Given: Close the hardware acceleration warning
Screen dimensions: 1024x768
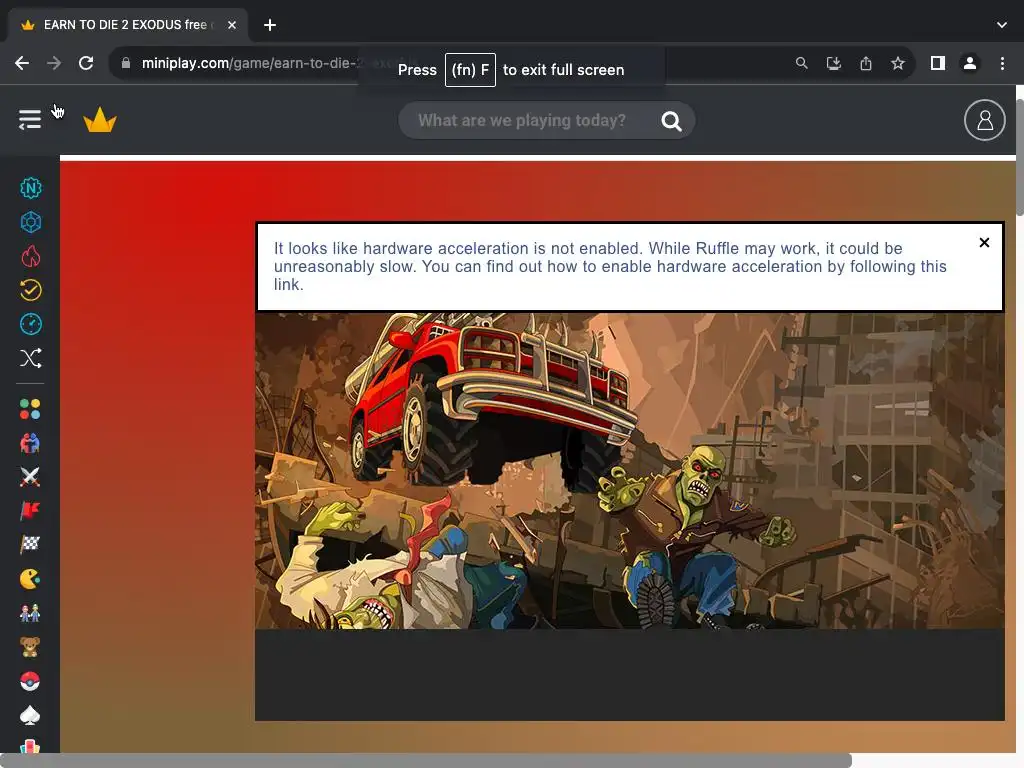Looking at the screenshot, I should pos(984,242).
